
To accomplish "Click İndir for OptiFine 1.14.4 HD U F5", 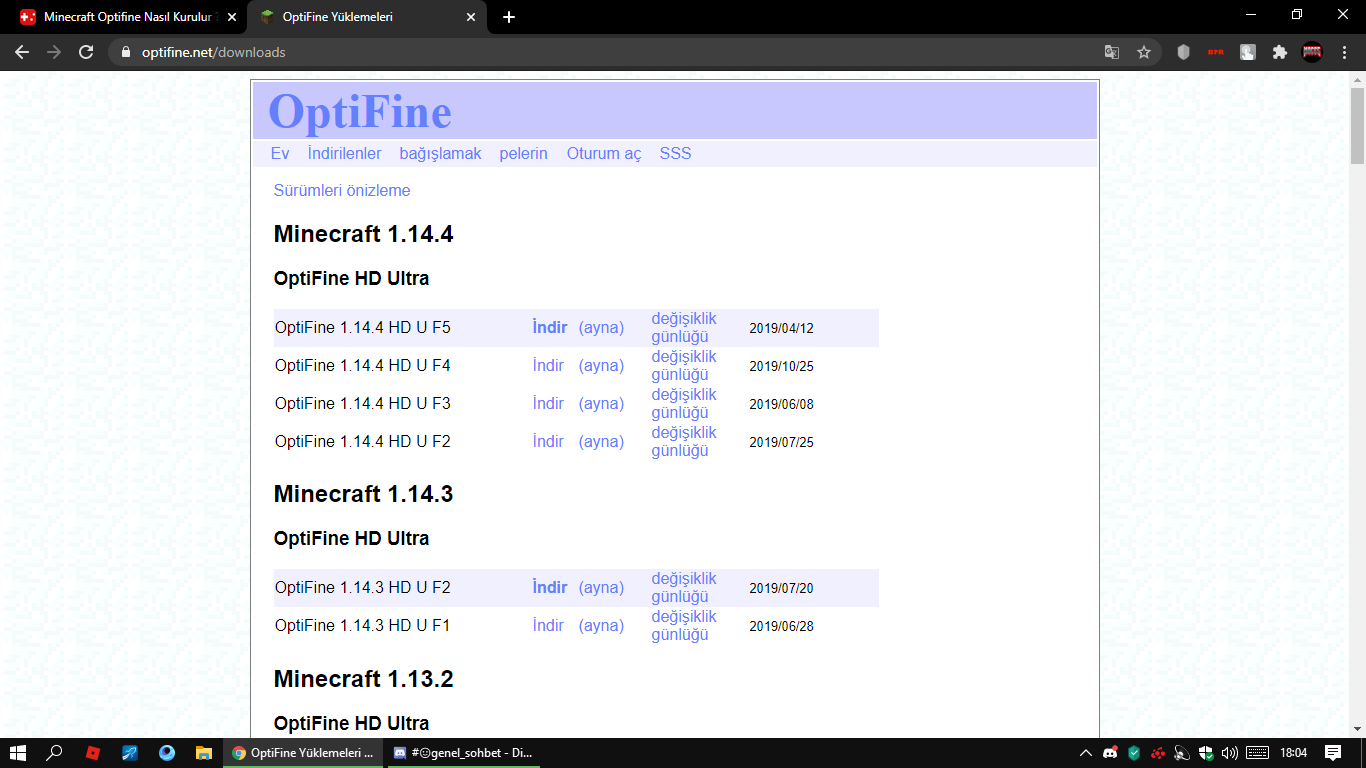I will pyautogui.click(x=550, y=327).
